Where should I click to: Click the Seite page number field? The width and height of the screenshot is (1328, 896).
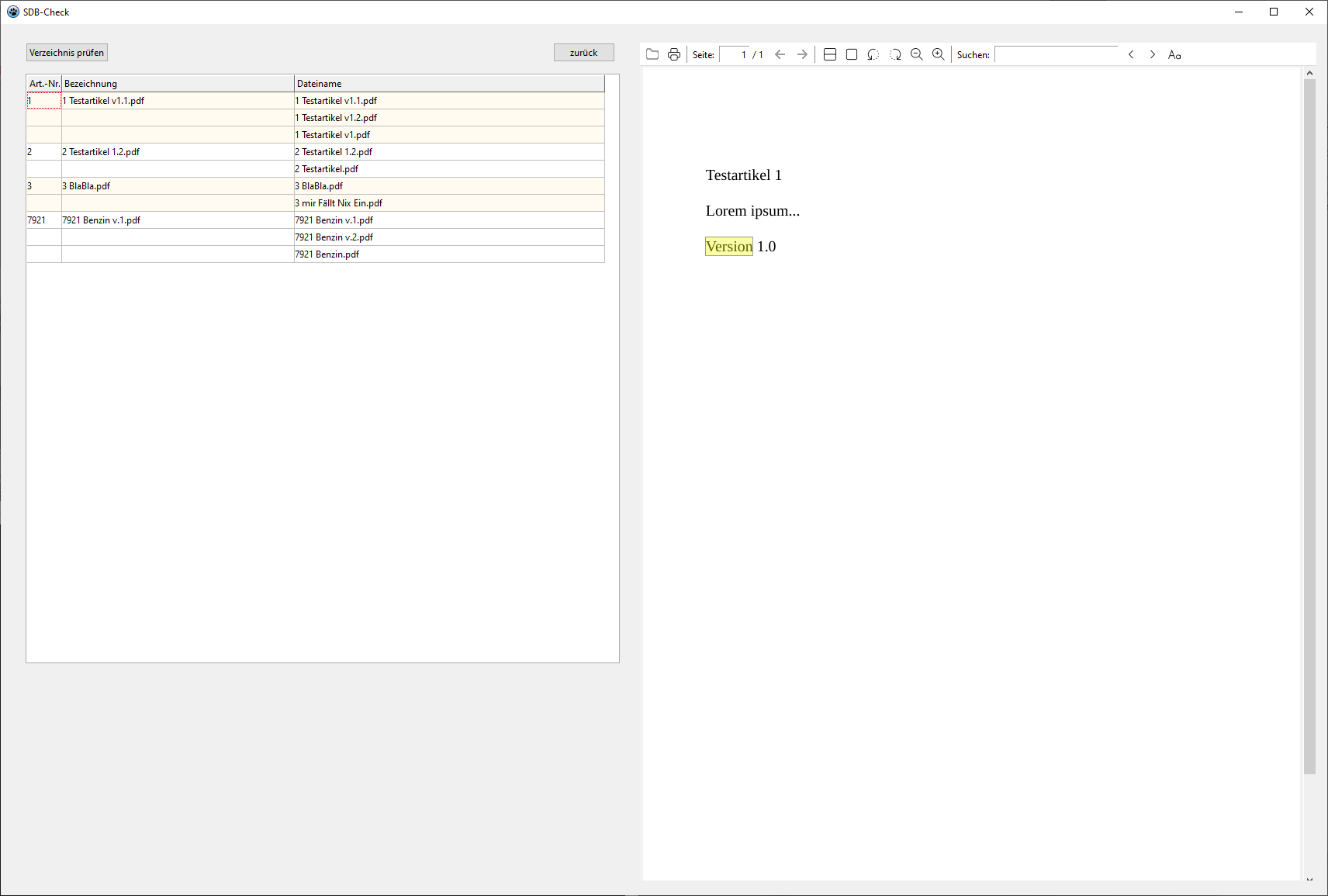pyautogui.click(x=734, y=54)
